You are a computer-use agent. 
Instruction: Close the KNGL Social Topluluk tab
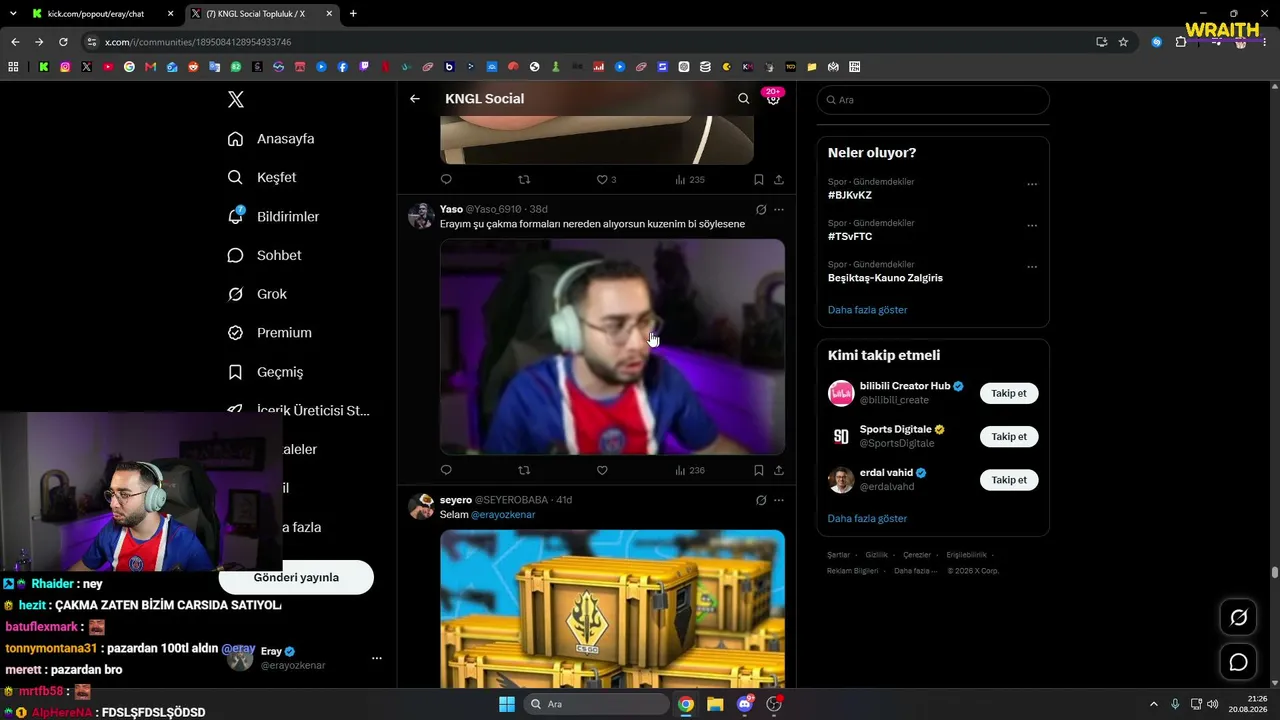coord(329,14)
